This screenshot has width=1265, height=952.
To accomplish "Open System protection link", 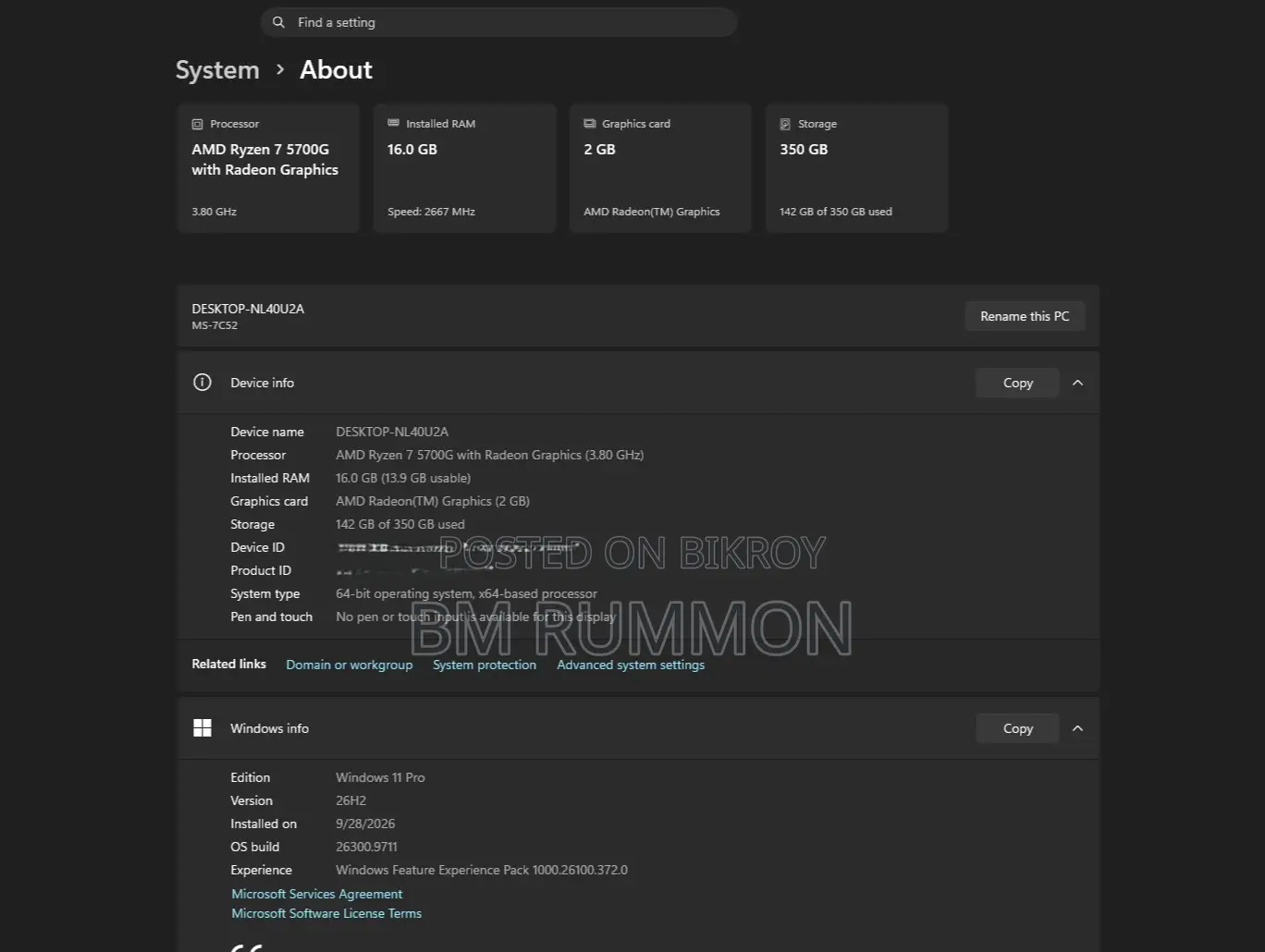I will [485, 665].
